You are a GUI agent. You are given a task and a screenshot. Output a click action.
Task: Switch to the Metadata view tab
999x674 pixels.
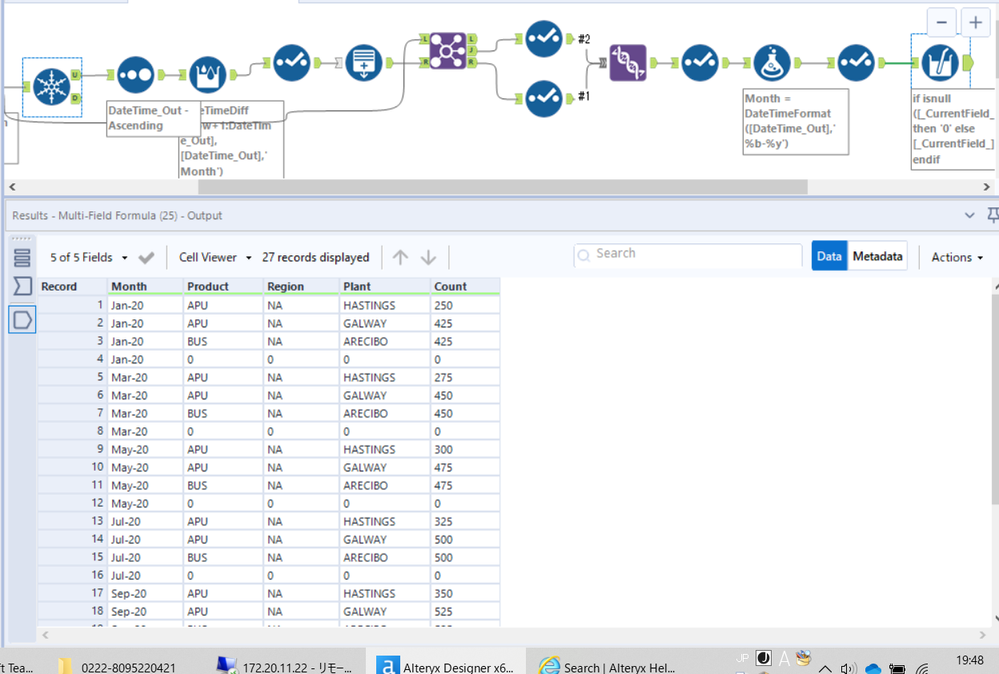coord(877,256)
